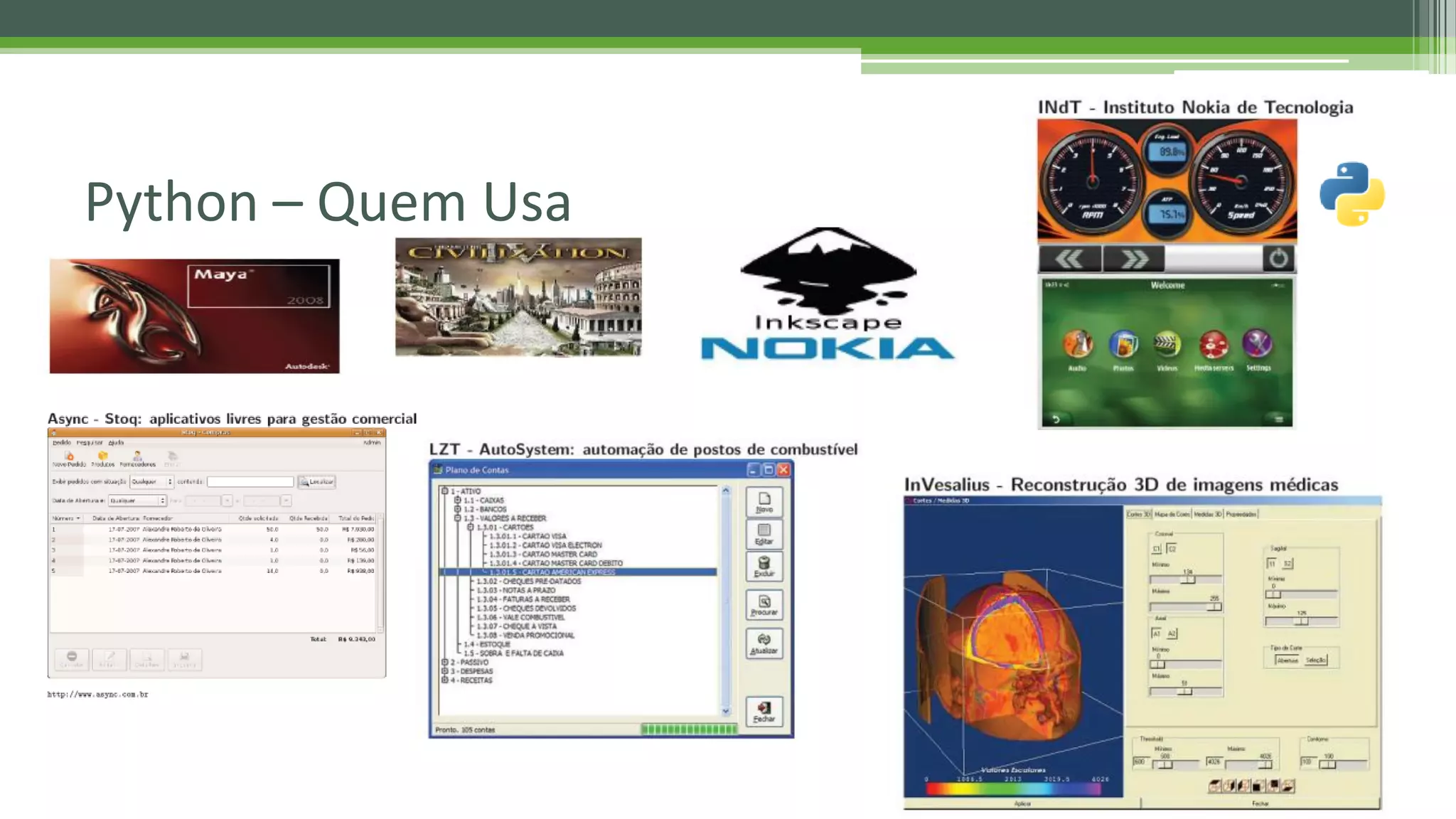1456x819 pixels.
Task: Select 1.4 - ESTOQUE entry
Action: point(487,644)
